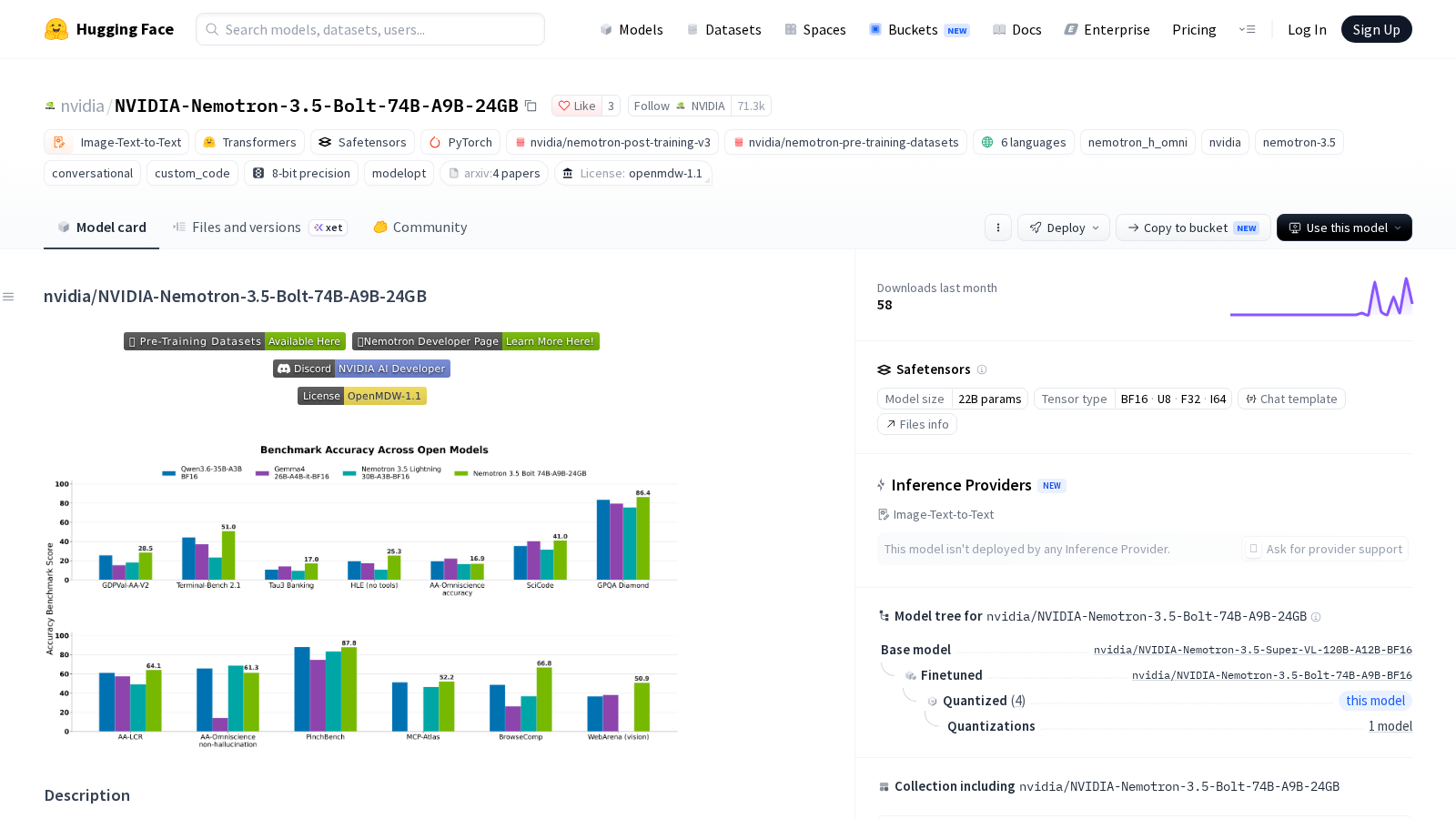Click the Model tree info icon
Screen dimensions: 1456x819
click(x=1316, y=617)
